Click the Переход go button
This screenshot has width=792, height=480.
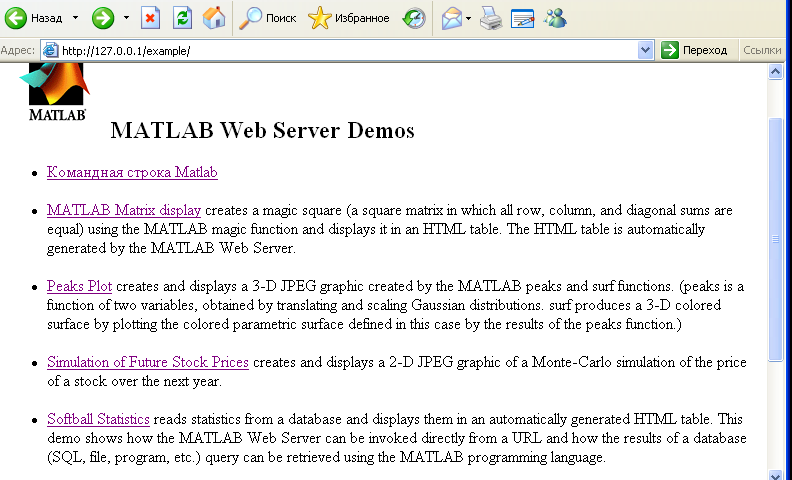tap(695, 51)
